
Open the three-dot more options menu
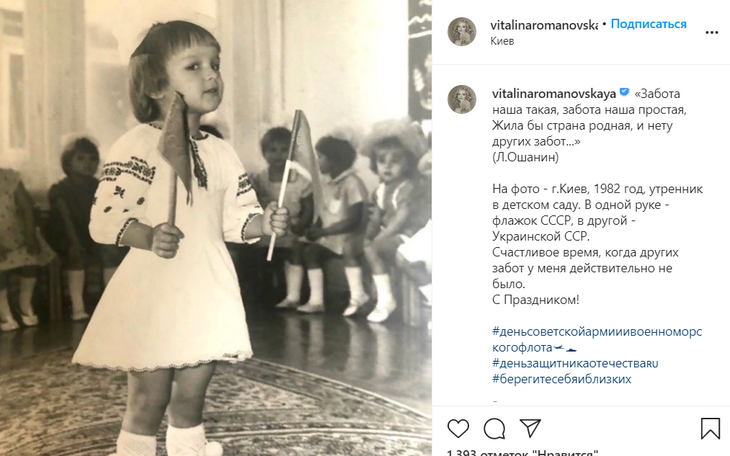(712, 33)
